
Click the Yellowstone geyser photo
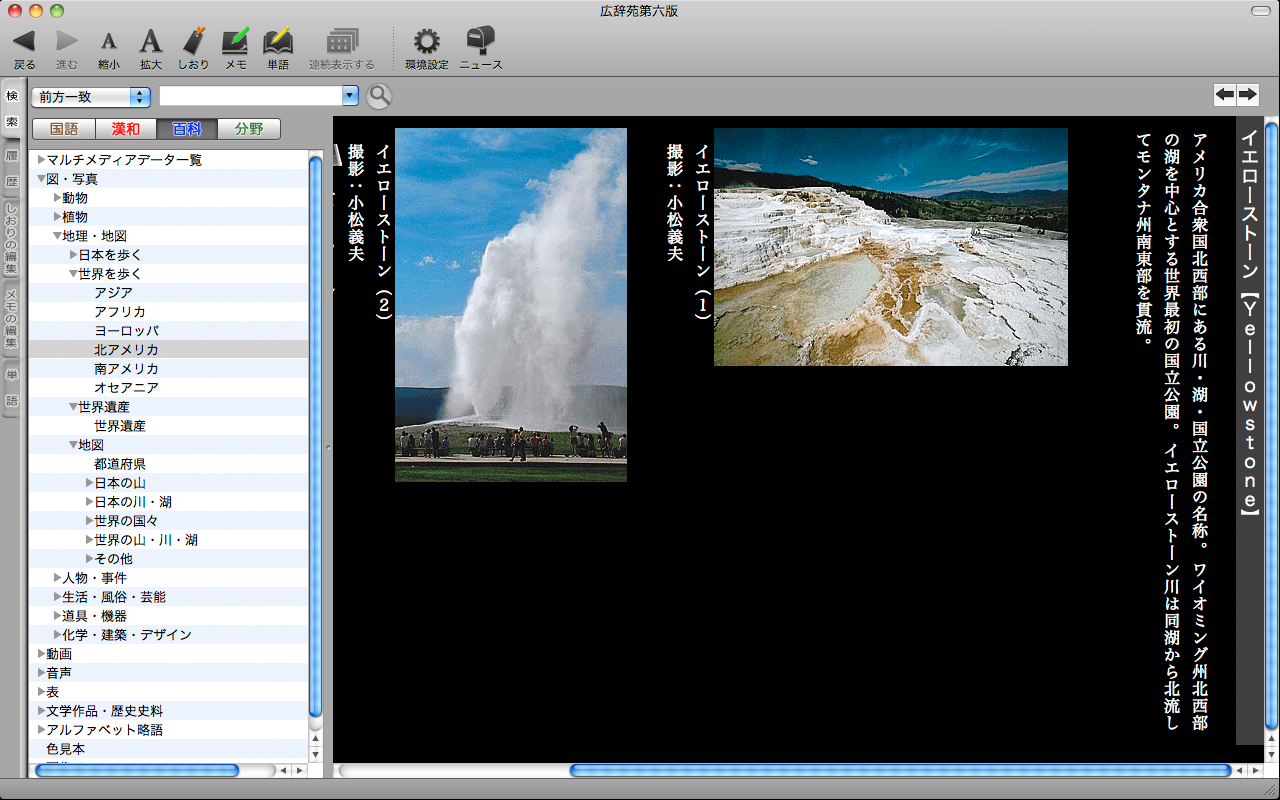tap(510, 305)
